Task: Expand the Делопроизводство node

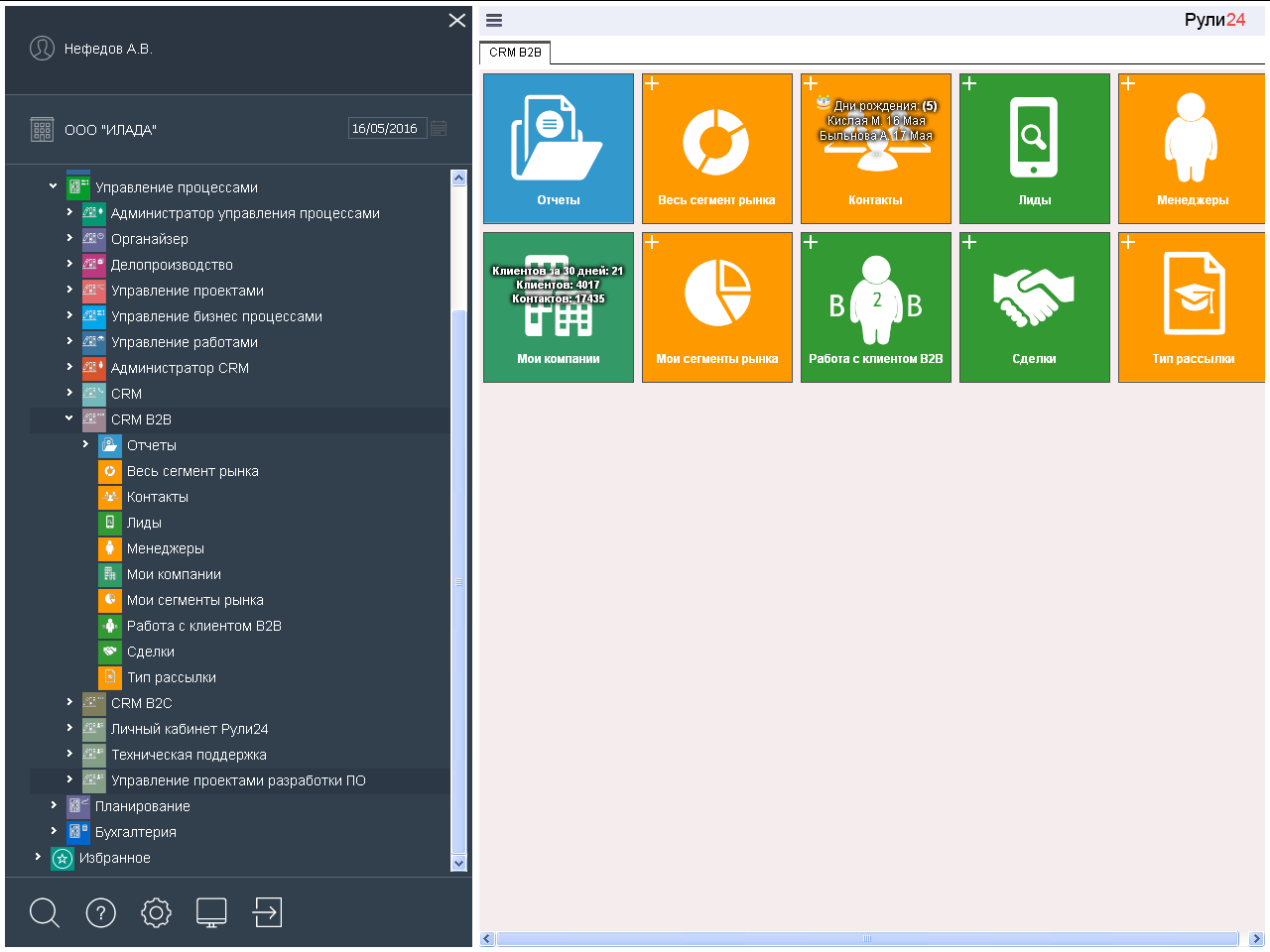Action: click(x=69, y=263)
